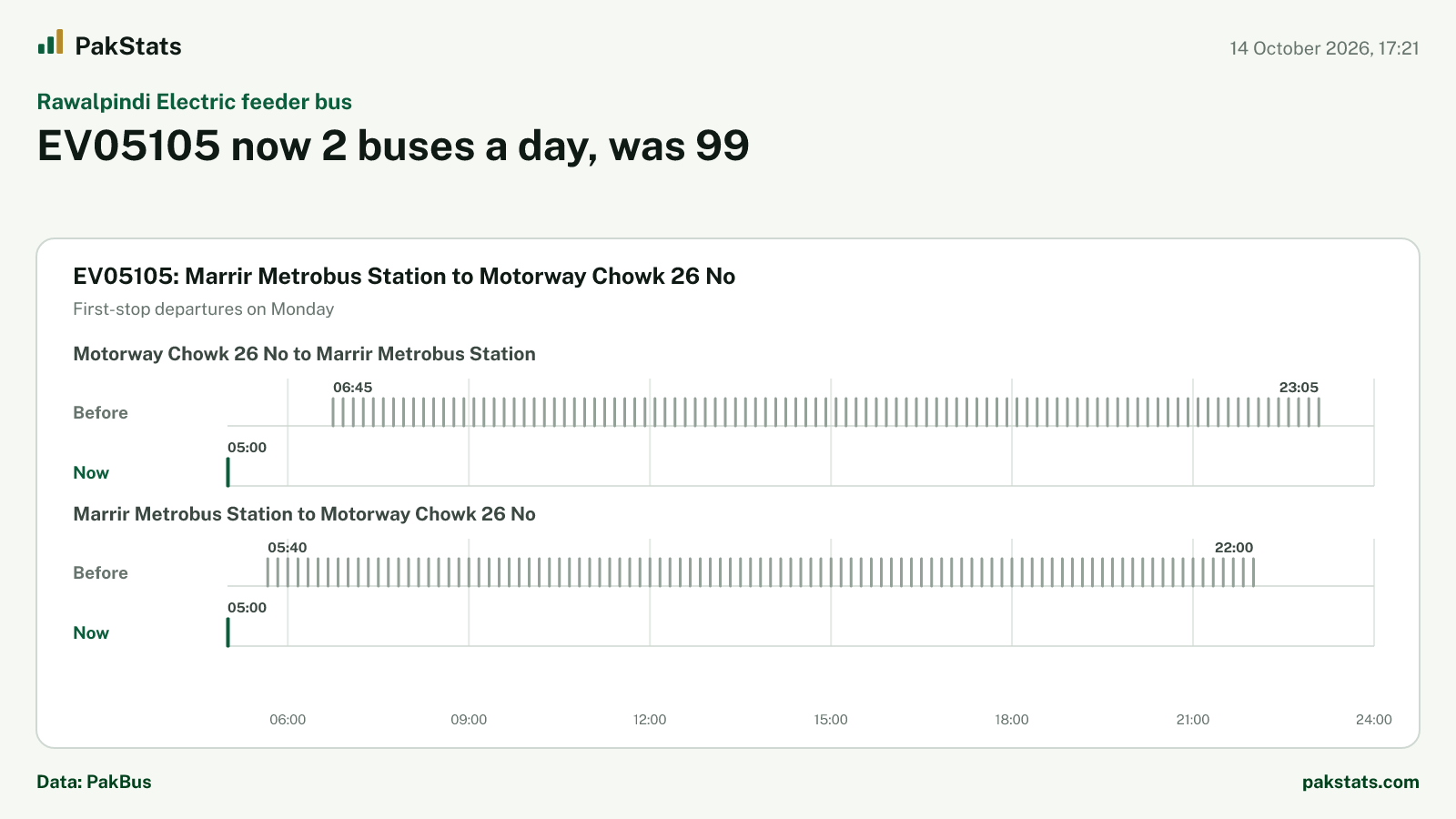Select the headline EV05105 now 2 buses a day
Screen dimensions: 1456x819
393,146
